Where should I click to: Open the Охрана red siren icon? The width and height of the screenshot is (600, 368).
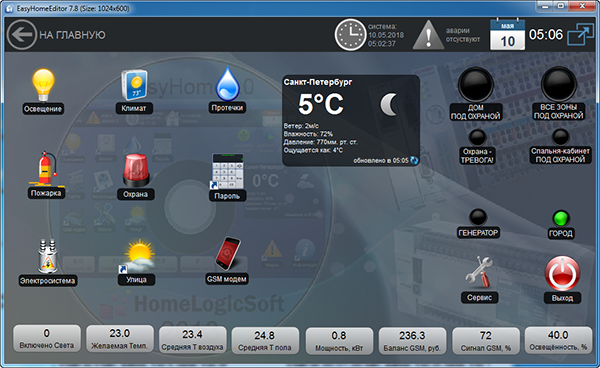coord(136,171)
